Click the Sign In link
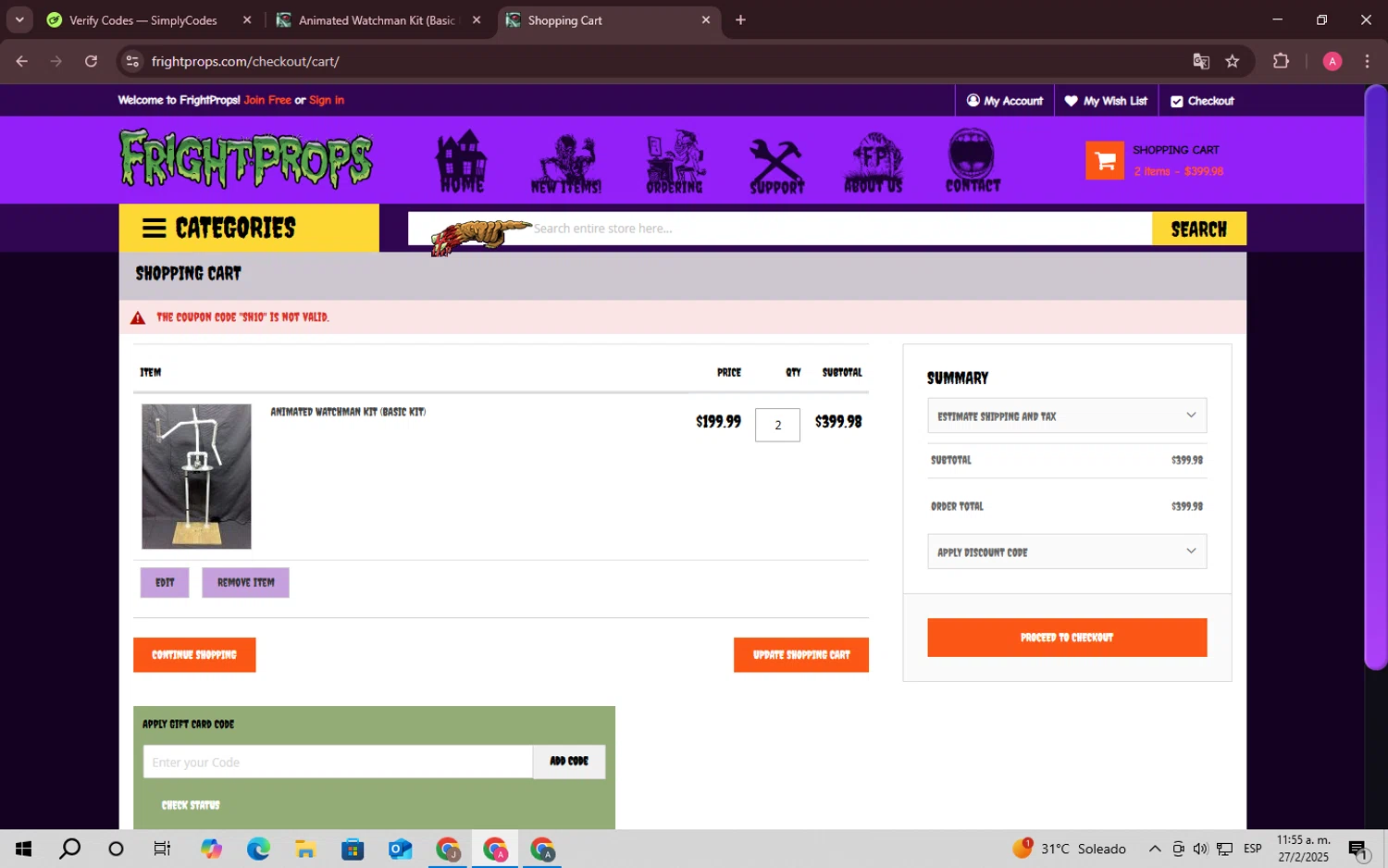 click(x=327, y=100)
